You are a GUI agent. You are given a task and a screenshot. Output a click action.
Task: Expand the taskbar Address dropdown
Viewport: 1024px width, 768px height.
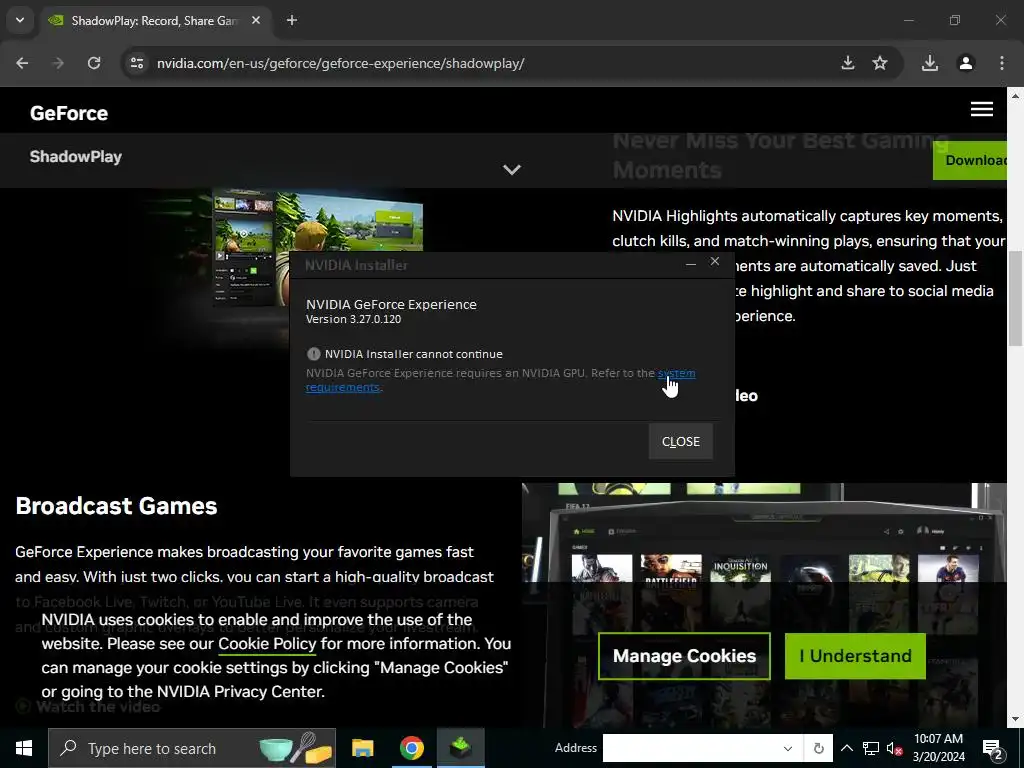point(788,748)
